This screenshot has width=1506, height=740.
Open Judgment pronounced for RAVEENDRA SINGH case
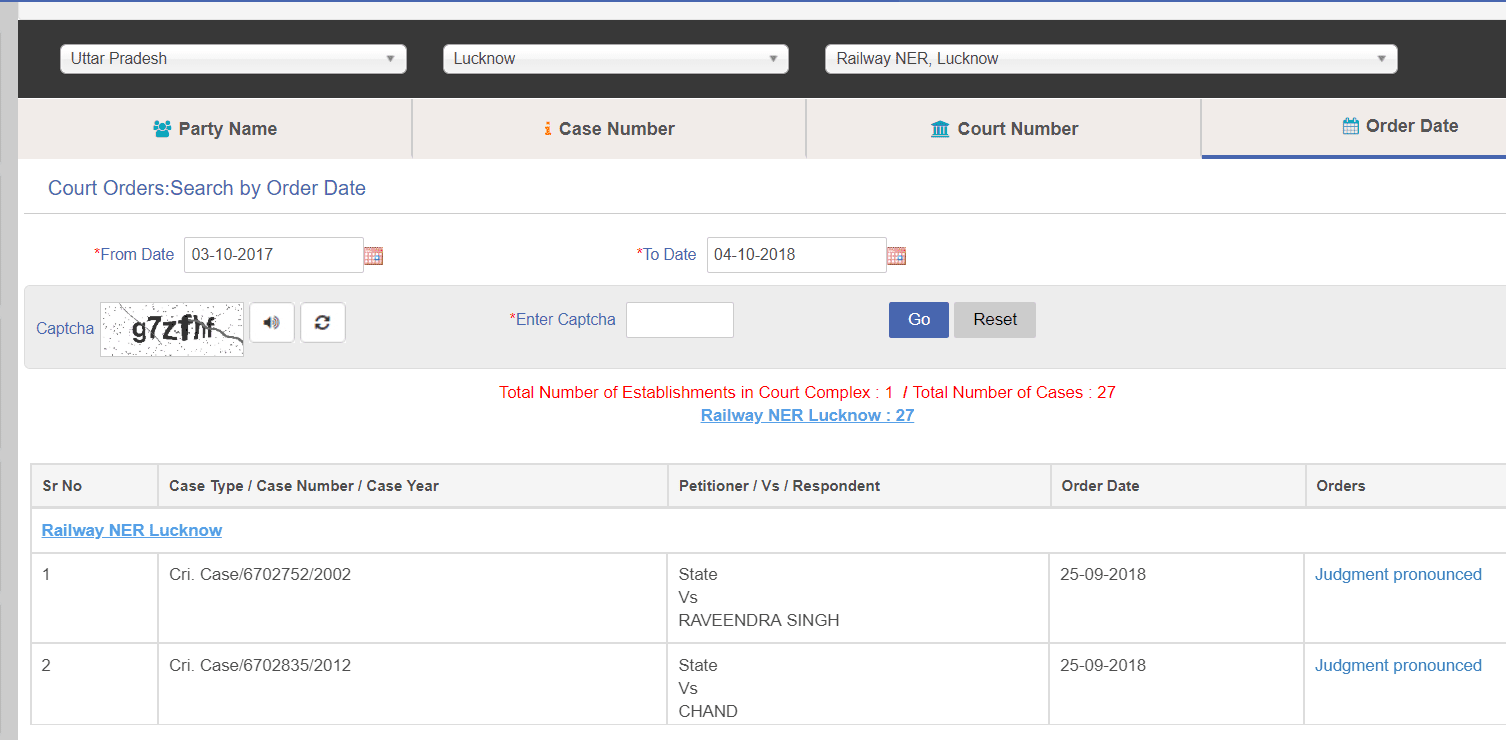(1398, 574)
